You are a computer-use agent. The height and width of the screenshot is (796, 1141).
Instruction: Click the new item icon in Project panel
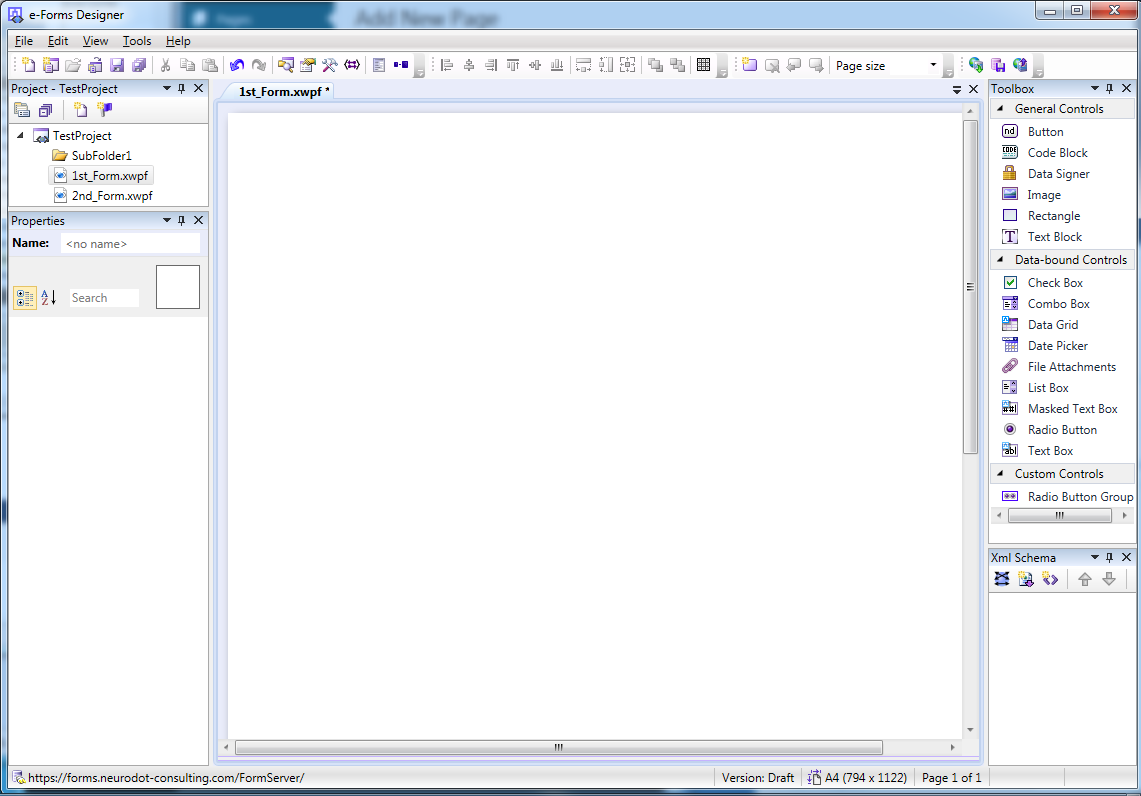81,110
